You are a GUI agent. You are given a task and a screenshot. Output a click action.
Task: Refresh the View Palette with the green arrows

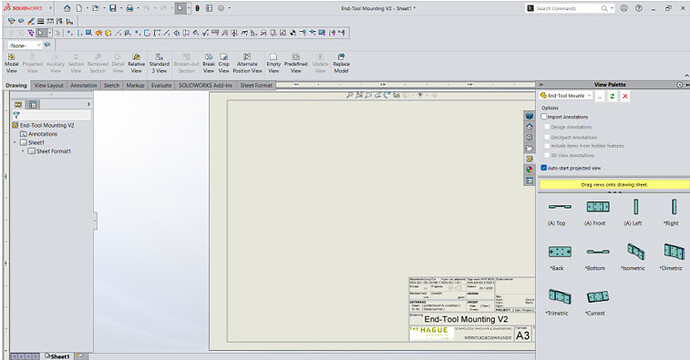pyautogui.click(x=612, y=96)
